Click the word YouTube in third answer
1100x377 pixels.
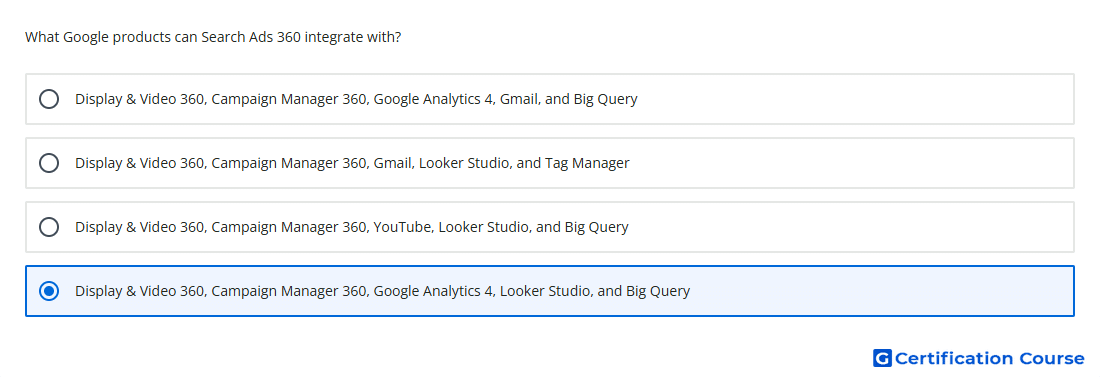pyautogui.click(x=401, y=227)
